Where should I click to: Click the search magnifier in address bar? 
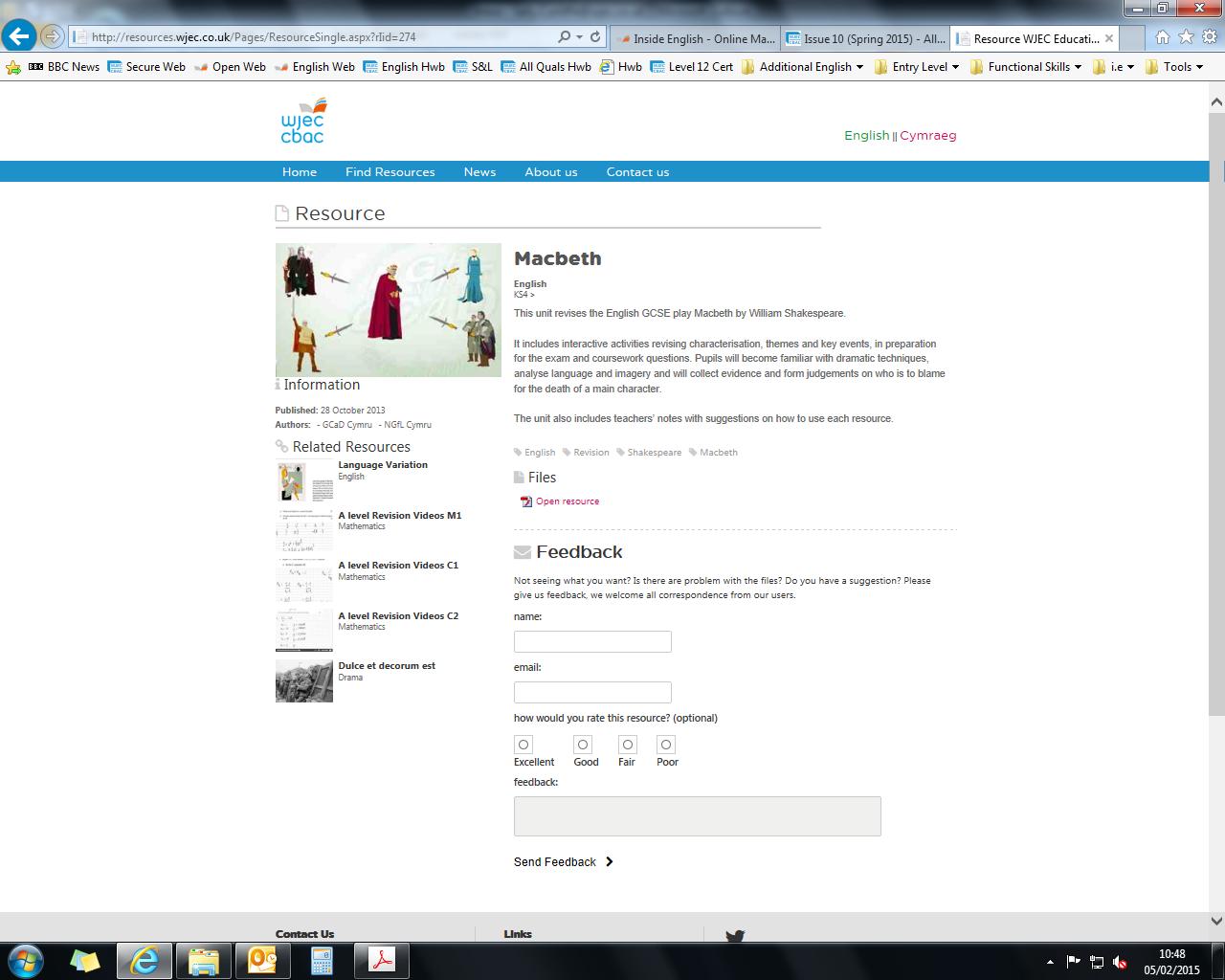coord(565,37)
